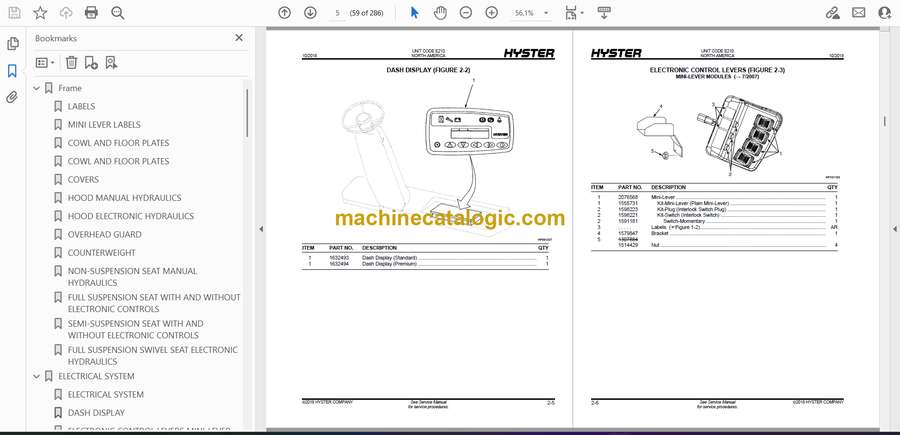Image resolution: width=900 pixels, height=435 pixels.
Task: Add a new bookmark icon
Action: tap(91, 63)
